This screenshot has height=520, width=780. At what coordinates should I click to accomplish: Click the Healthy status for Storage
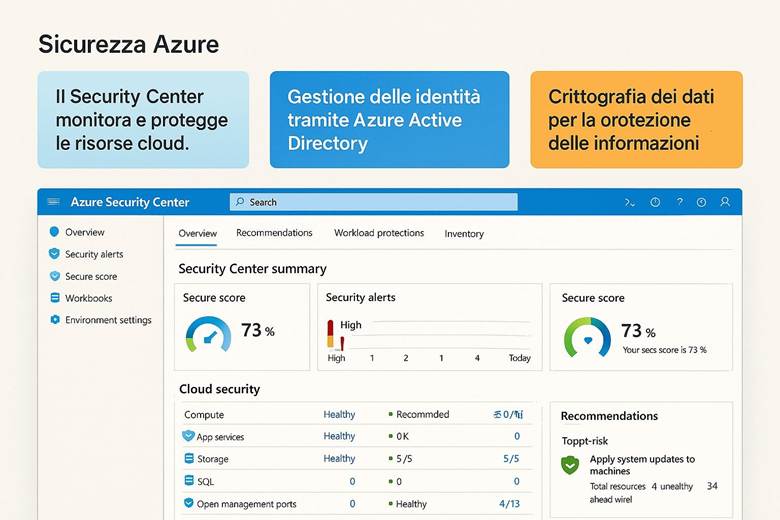point(339,459)
